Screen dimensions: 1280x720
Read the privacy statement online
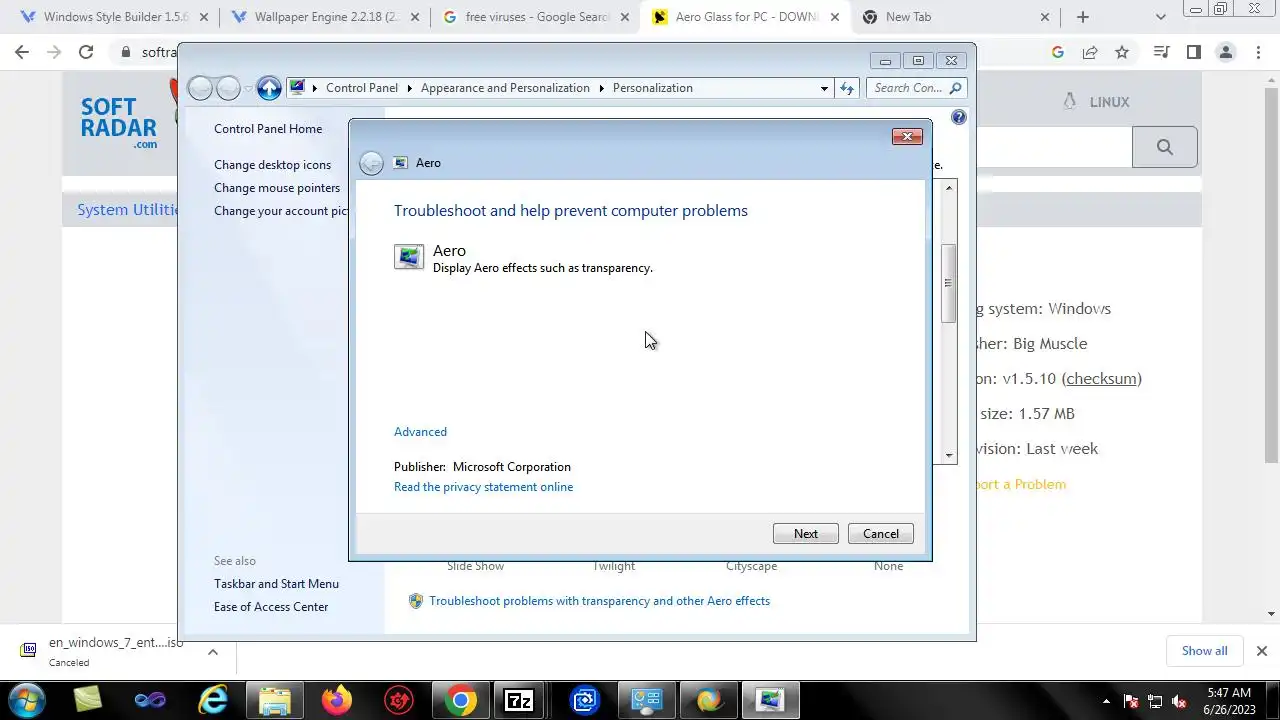click(x=483, y=487)
